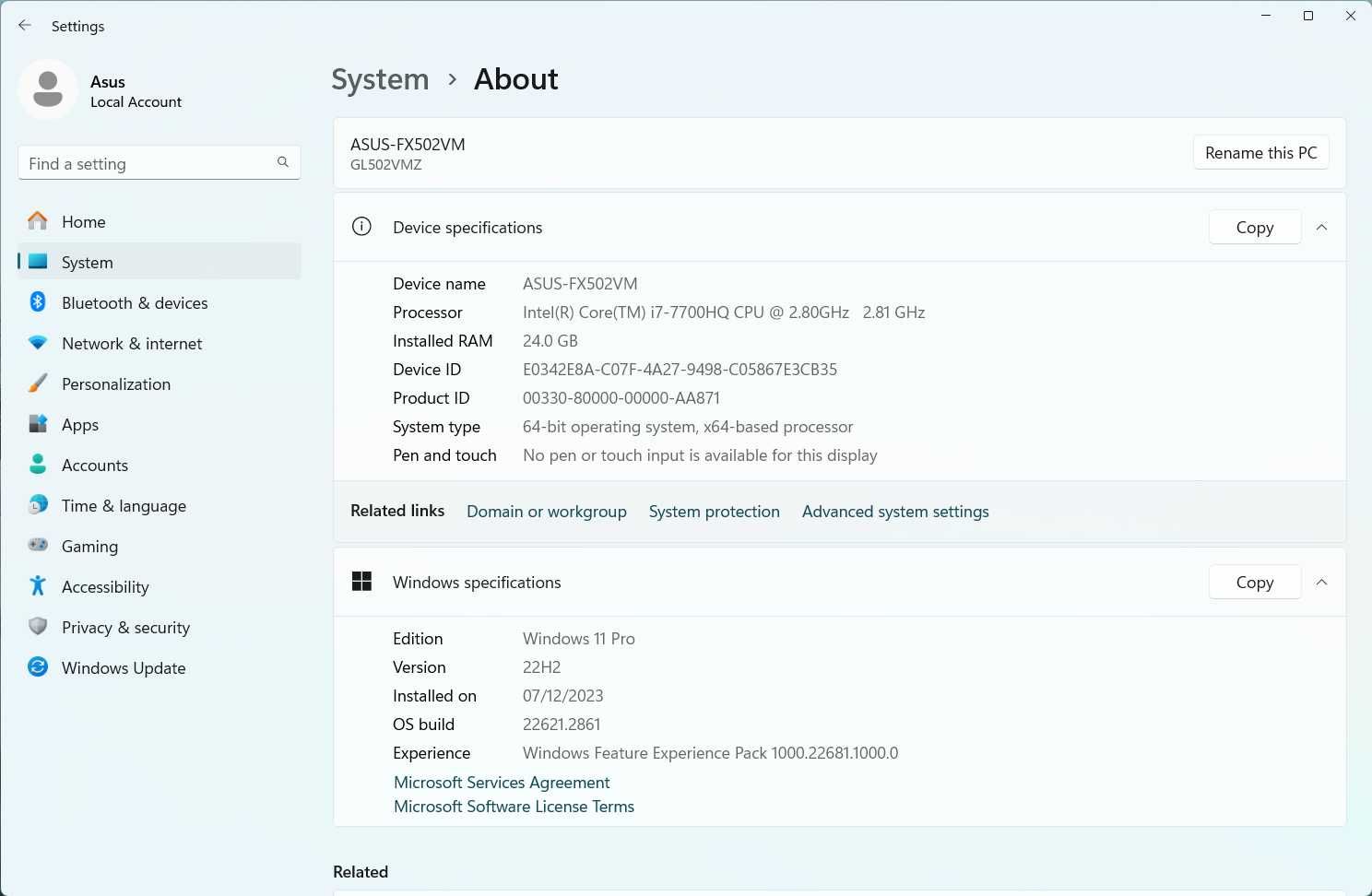
Task: Click the 64-bit operating system text
Action: [x=688, y=426]
